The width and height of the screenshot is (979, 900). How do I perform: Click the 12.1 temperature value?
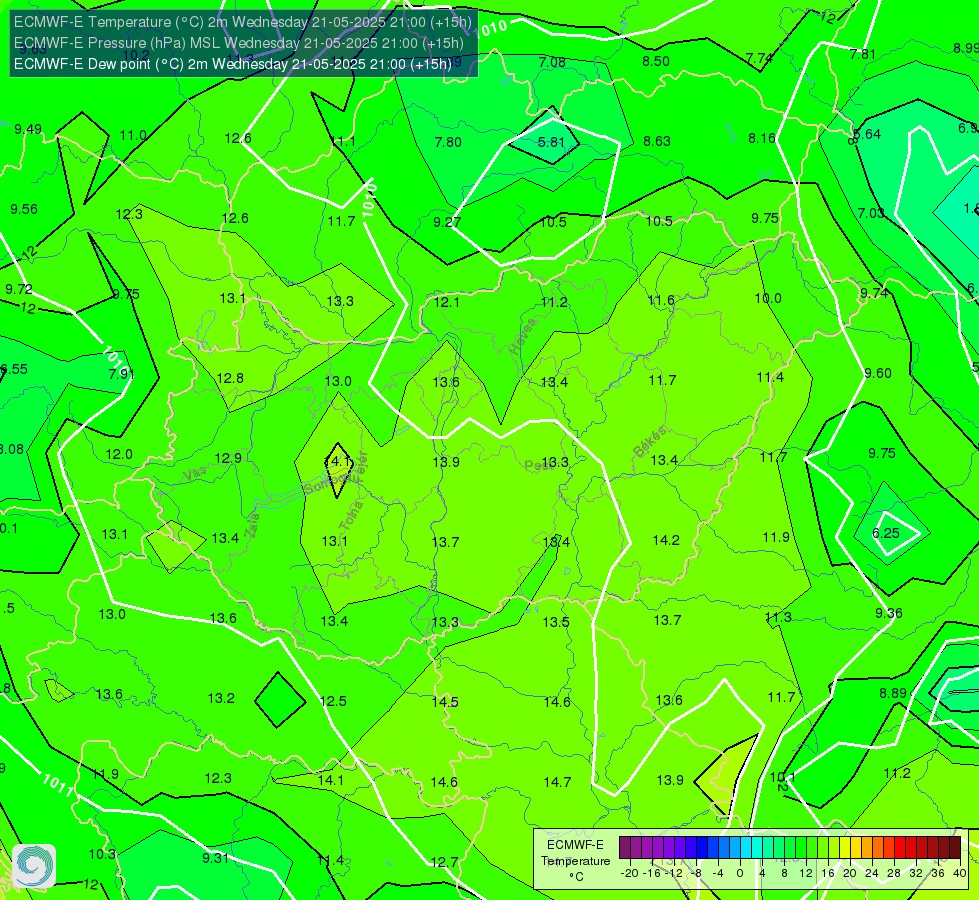446,302
